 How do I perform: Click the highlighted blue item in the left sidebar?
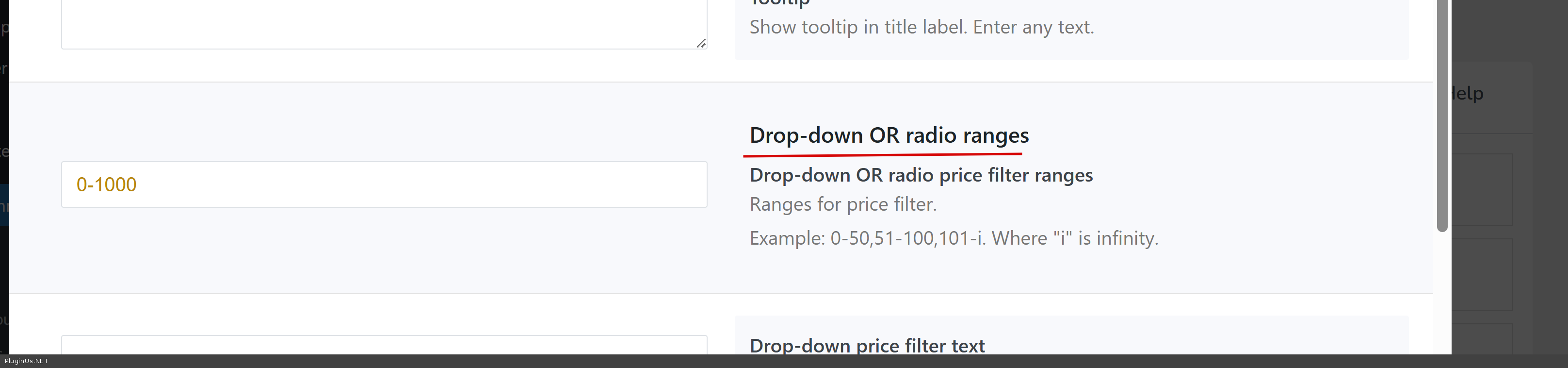pos(4,205)
